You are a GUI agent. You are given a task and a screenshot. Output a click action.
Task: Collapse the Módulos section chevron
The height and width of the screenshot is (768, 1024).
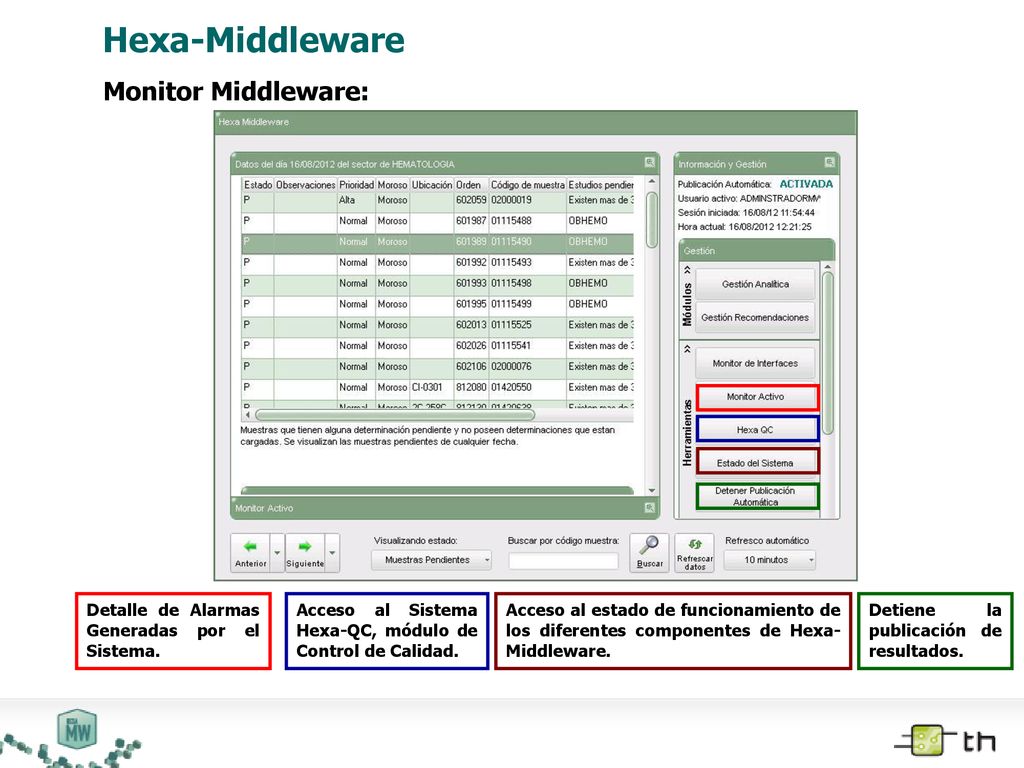687,270
